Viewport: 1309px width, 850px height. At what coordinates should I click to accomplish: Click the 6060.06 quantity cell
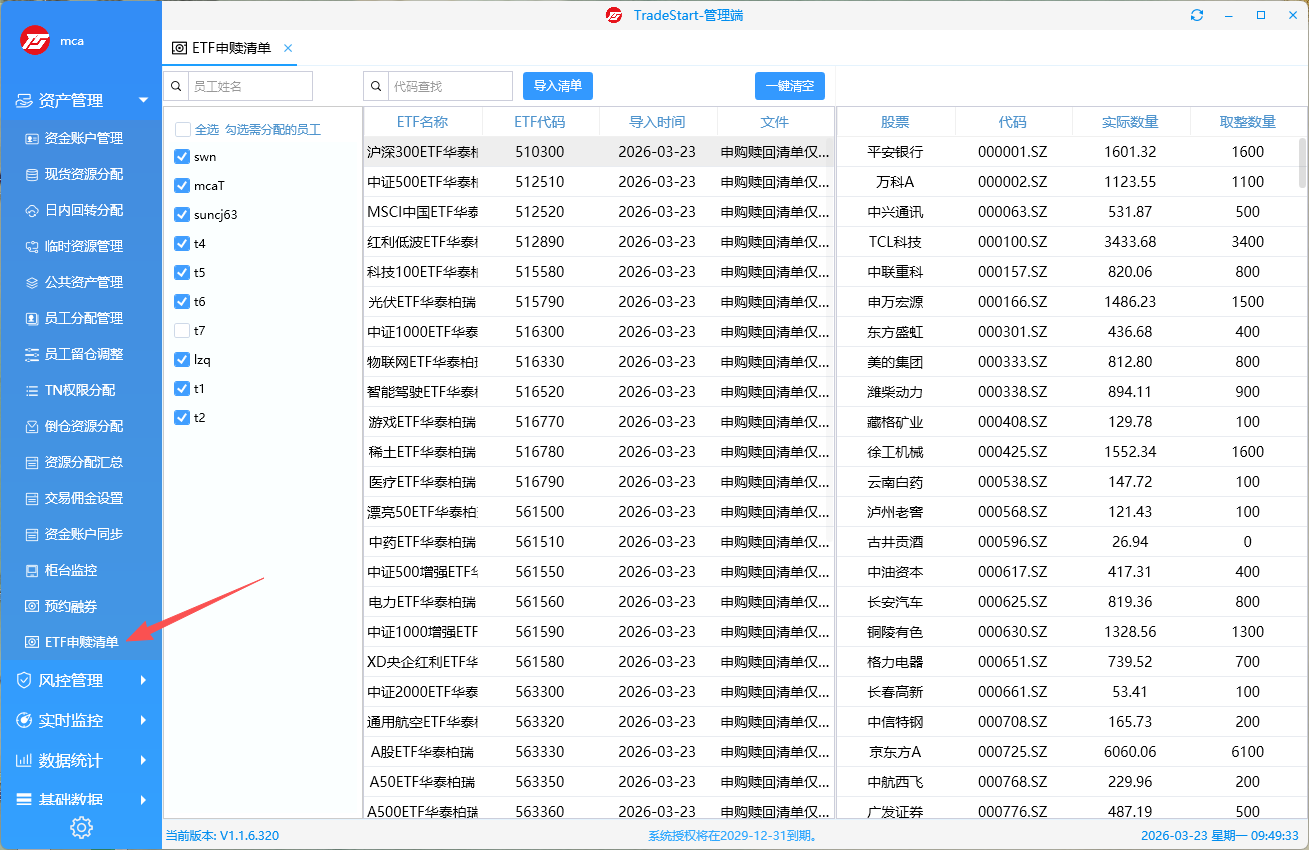pyautogui.click(x=1130, y=752)
